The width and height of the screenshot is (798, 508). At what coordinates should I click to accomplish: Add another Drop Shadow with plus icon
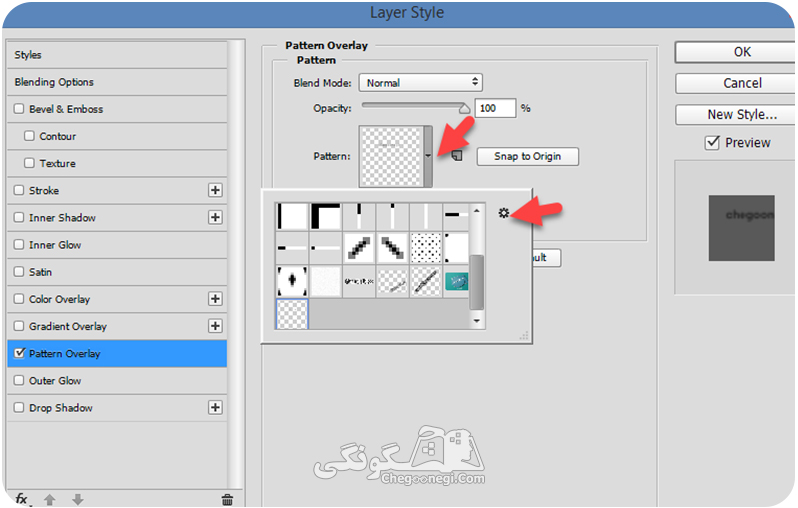[x=215, y=408]
